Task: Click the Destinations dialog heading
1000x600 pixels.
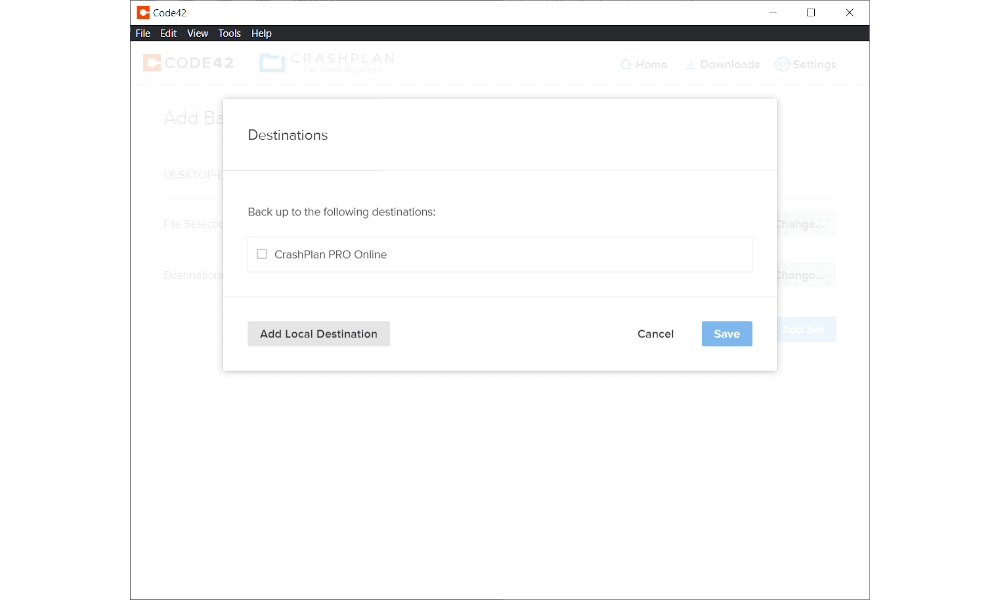Action: tap(288, 135)
